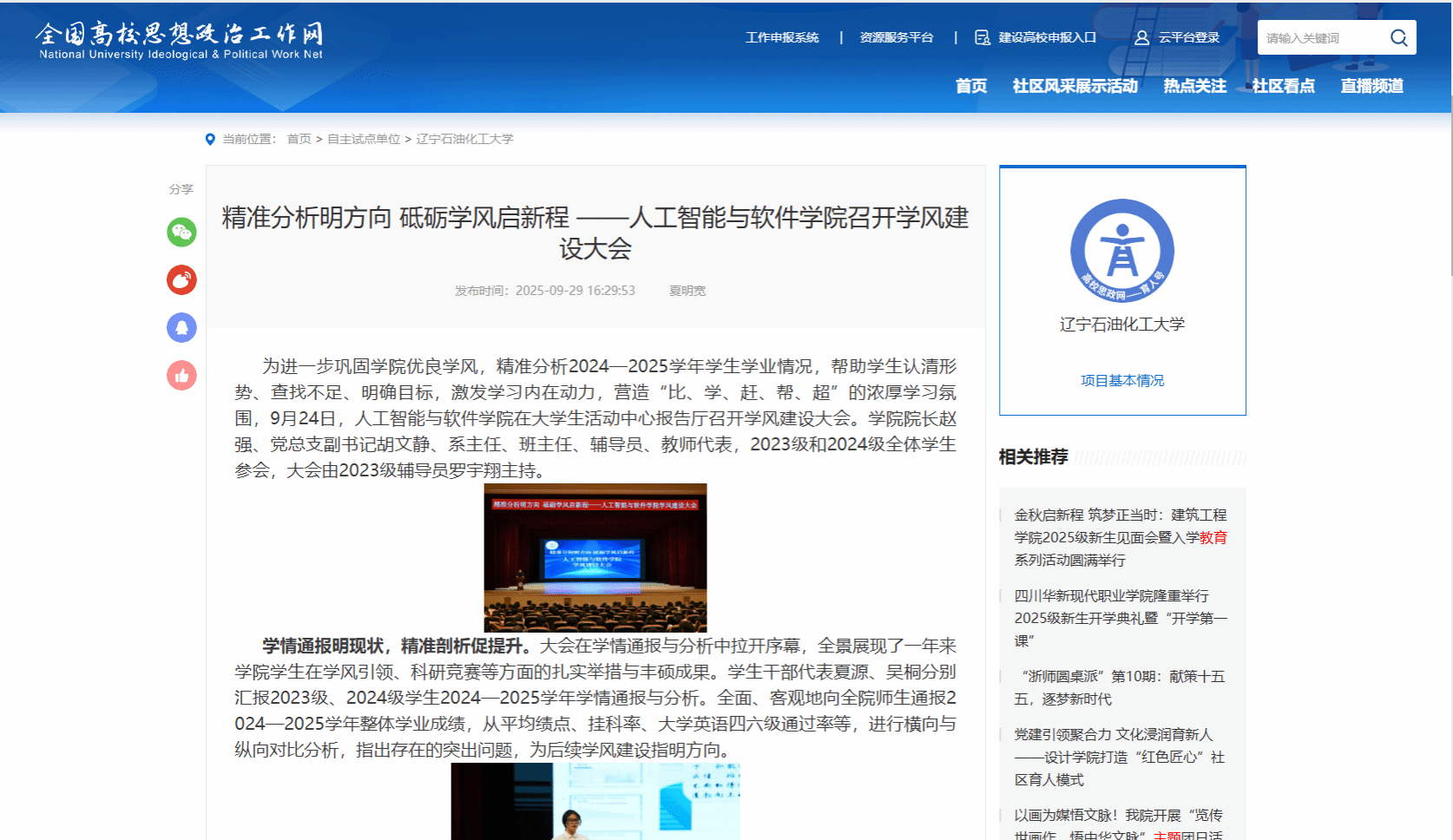Open the 首页 navigation tab

coord(970,86)
